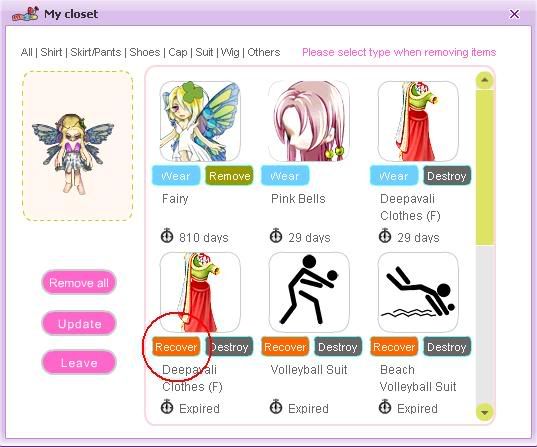Click the Volleyball Suit icon
The width and height of the screenshot is (537, 448).
(x=309, y=292)
